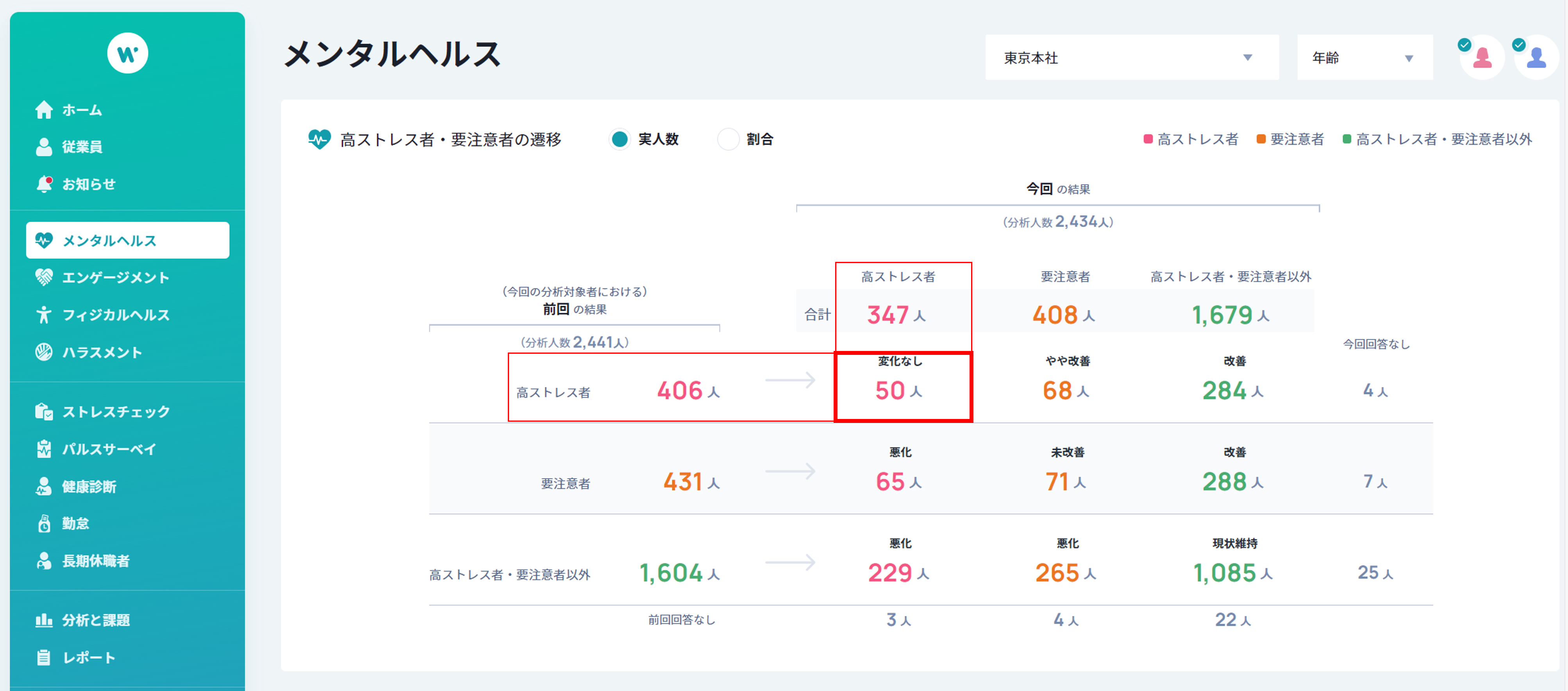Click the previous 406人 高ストレス者 value
This screenshot has width=1568, height=691.
689,390
